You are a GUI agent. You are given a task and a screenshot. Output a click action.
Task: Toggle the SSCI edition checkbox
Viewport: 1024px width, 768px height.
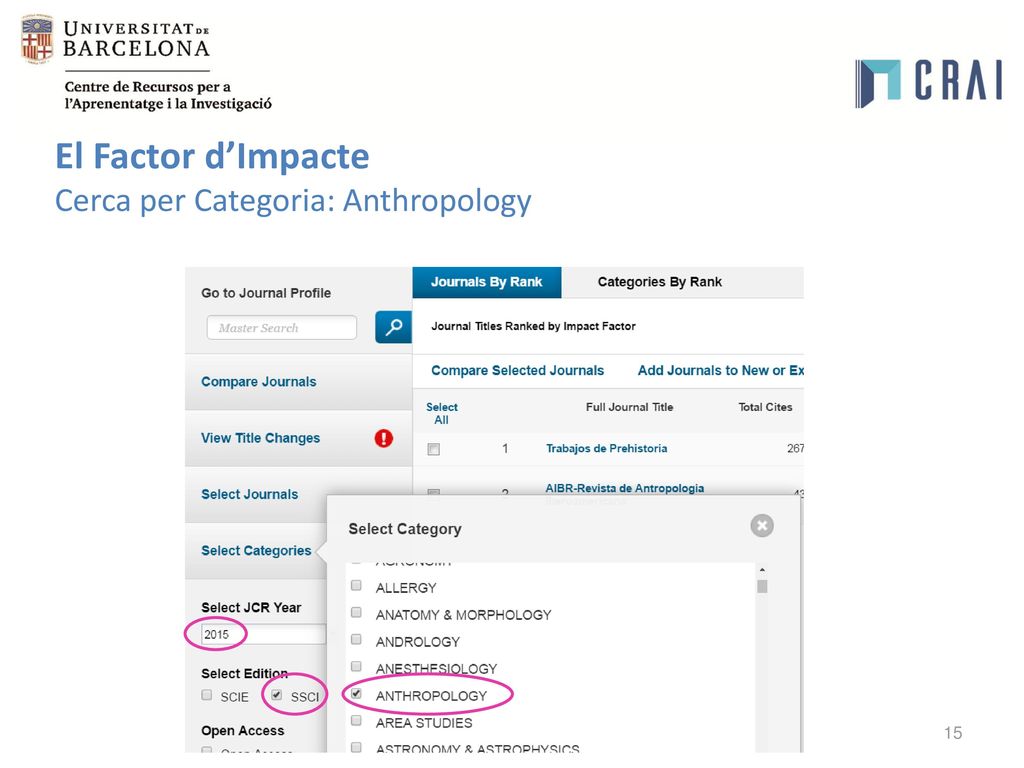[x=277, y=695]
